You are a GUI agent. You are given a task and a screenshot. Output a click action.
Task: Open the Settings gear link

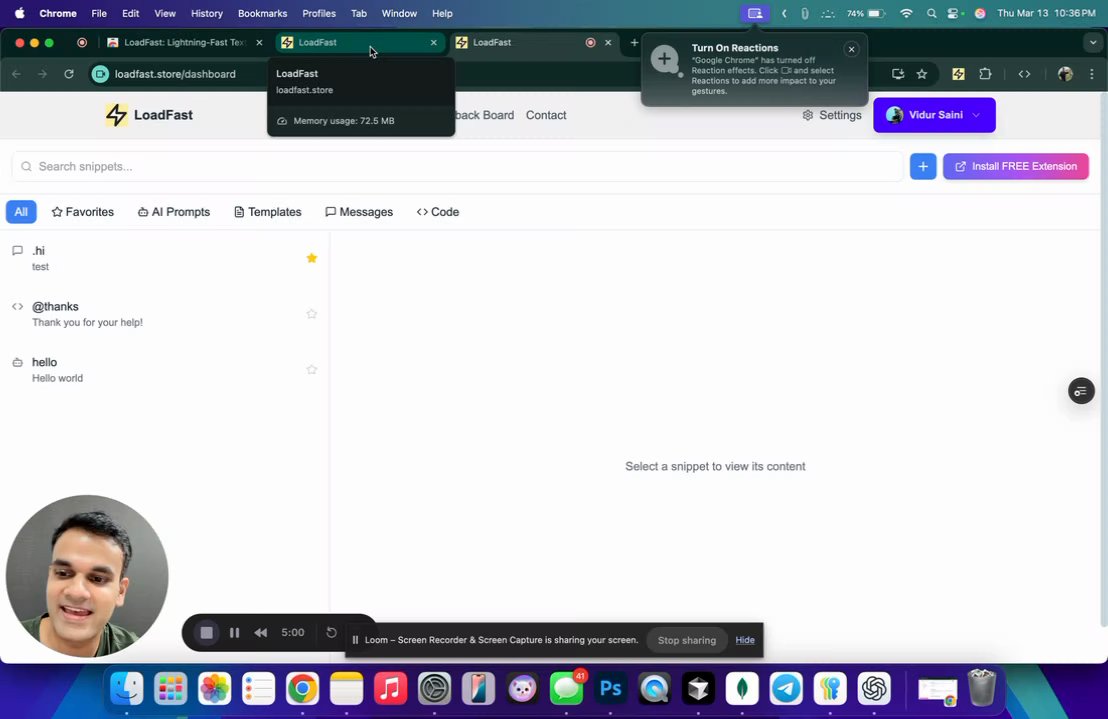click(832, 115)
